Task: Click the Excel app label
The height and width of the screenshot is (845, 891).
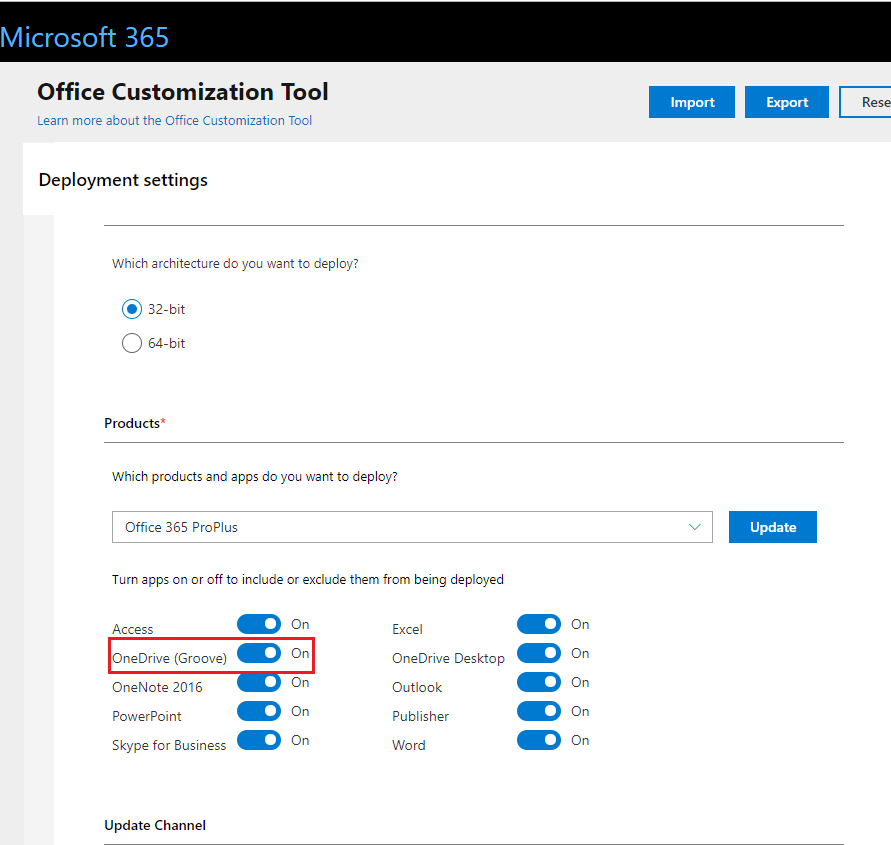Action: 407,629
